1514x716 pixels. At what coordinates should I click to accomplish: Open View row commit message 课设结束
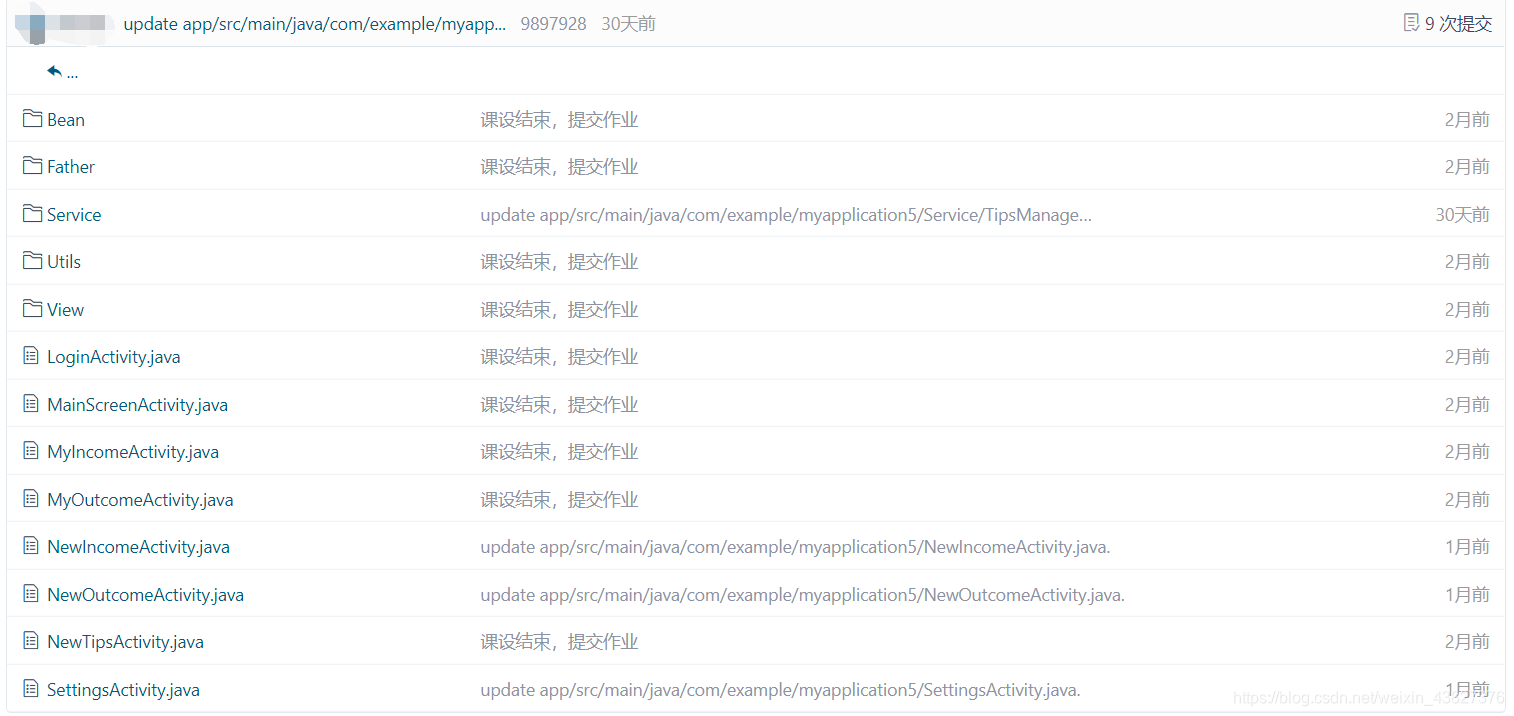[559, 310]
